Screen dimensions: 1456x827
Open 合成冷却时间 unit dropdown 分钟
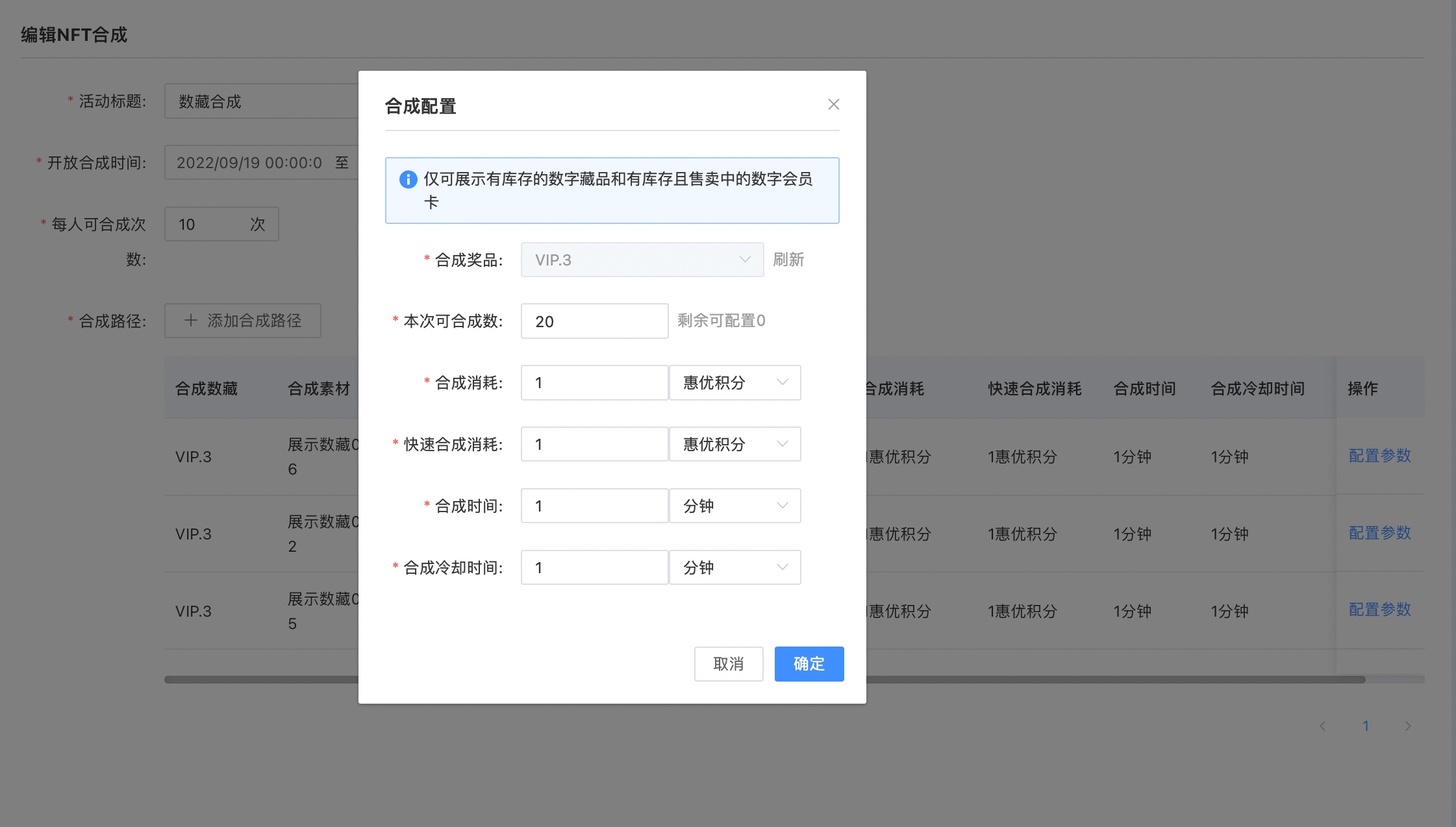[x=734, y=567]
